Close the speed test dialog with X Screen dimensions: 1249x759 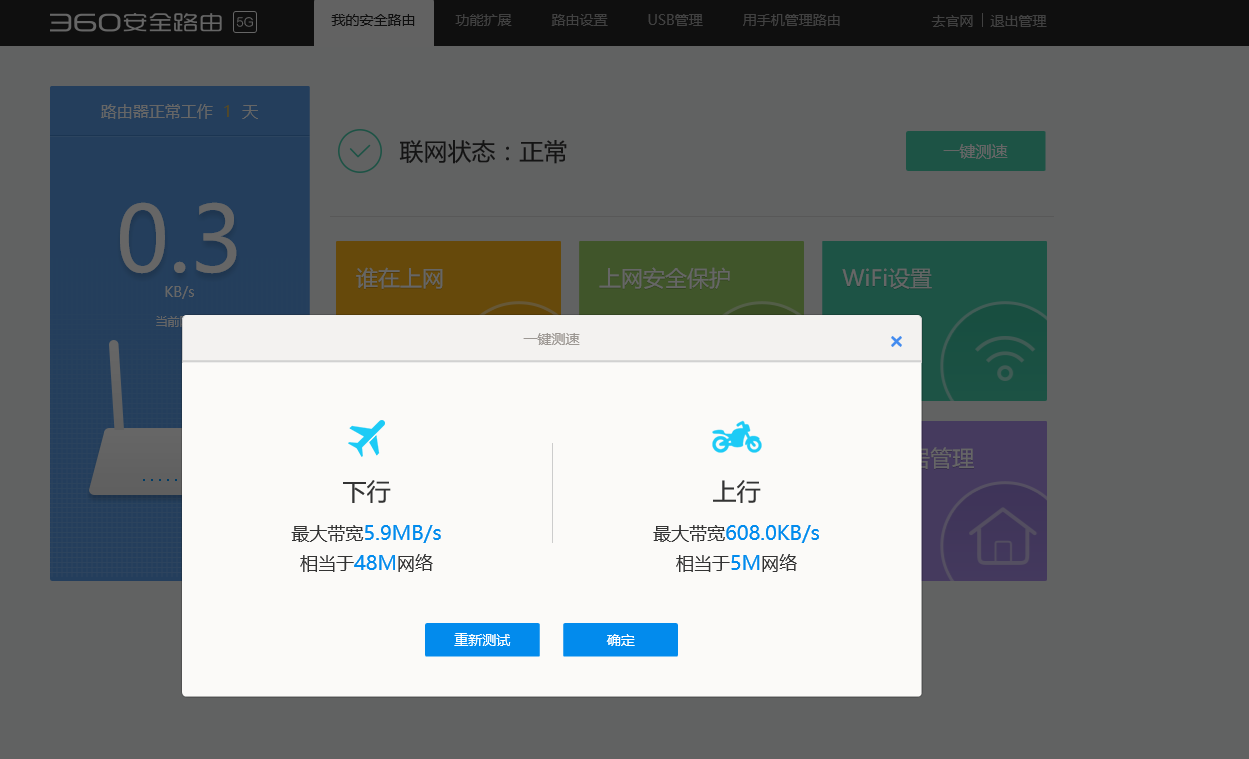tap(896, 341)
